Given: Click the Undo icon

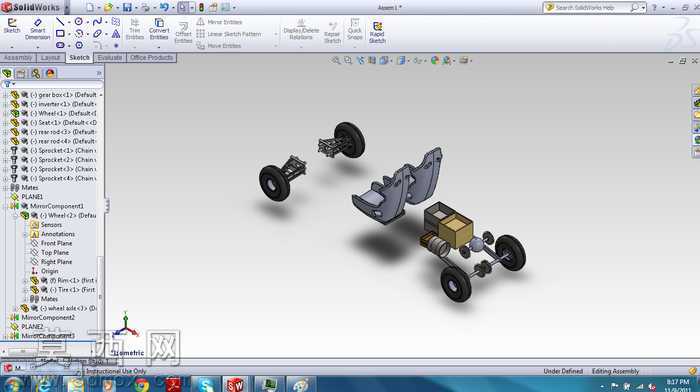Looking at the screenshot, I should (164, 8).
